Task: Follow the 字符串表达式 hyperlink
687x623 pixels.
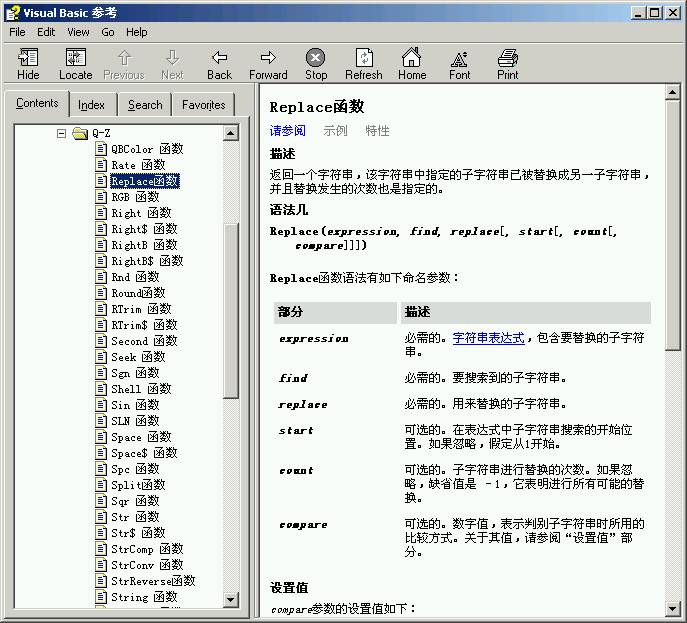Action: pyautogui.click(x=489, y=338)
